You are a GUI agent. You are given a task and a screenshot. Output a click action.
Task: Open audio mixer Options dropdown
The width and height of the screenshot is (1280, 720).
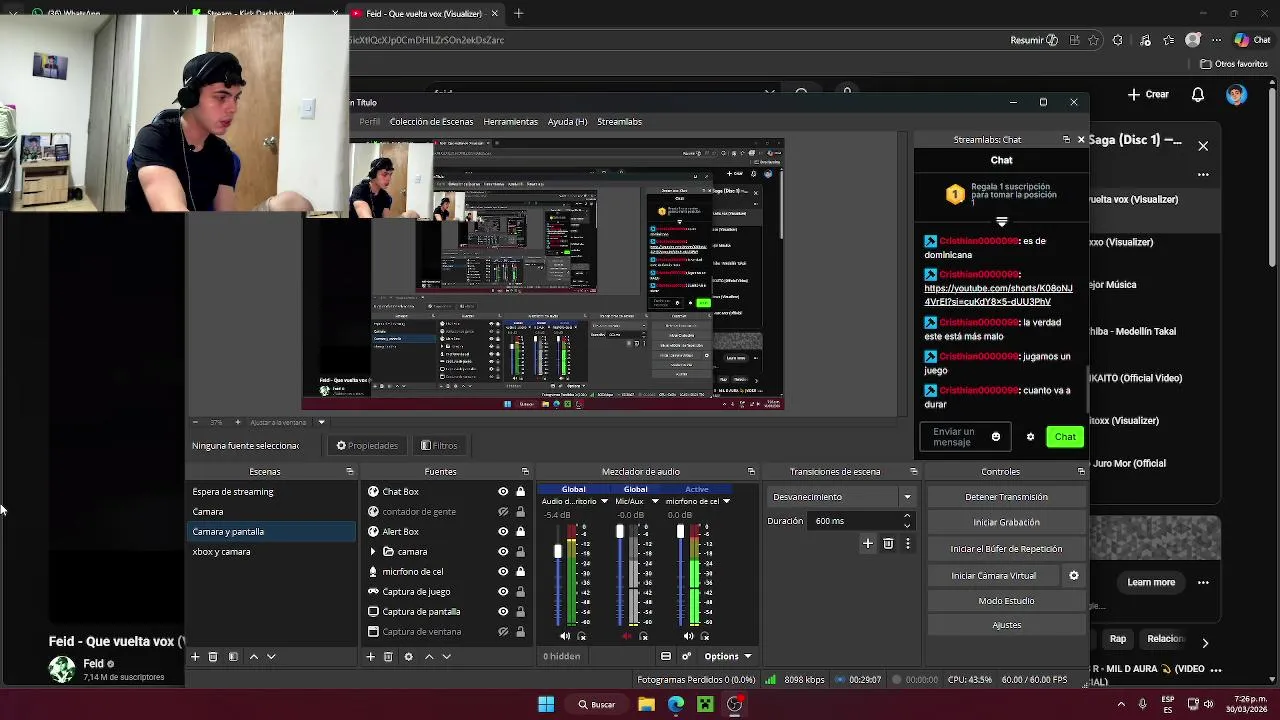pyautogui.click(x=727, y=656)
